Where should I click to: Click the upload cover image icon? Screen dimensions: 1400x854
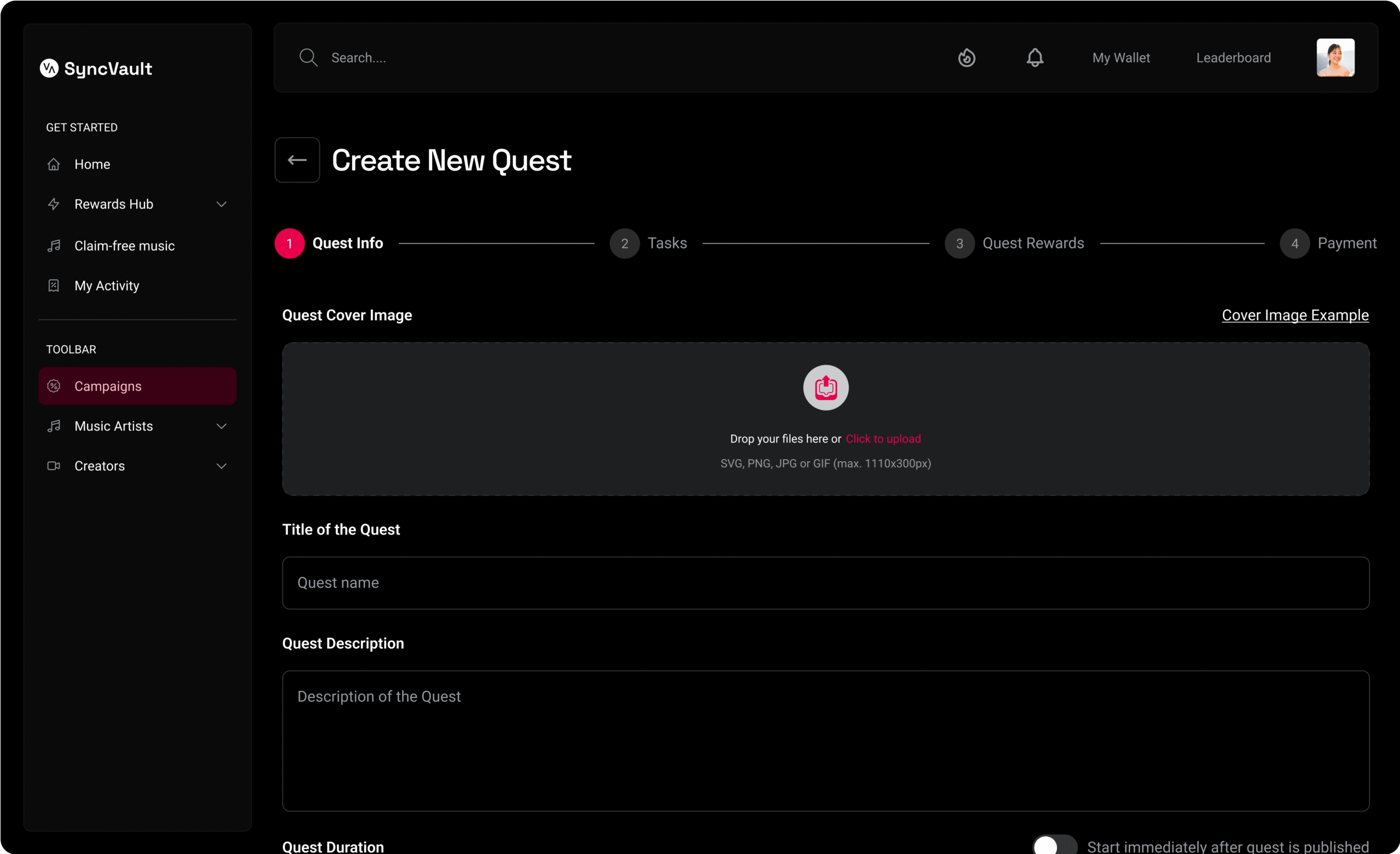[826, 388]
